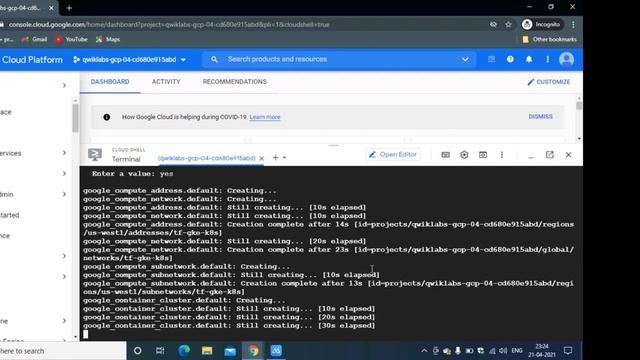Open the Cloud Shell more options menu
Screen dimensions: 640x360
click(502, 155)
